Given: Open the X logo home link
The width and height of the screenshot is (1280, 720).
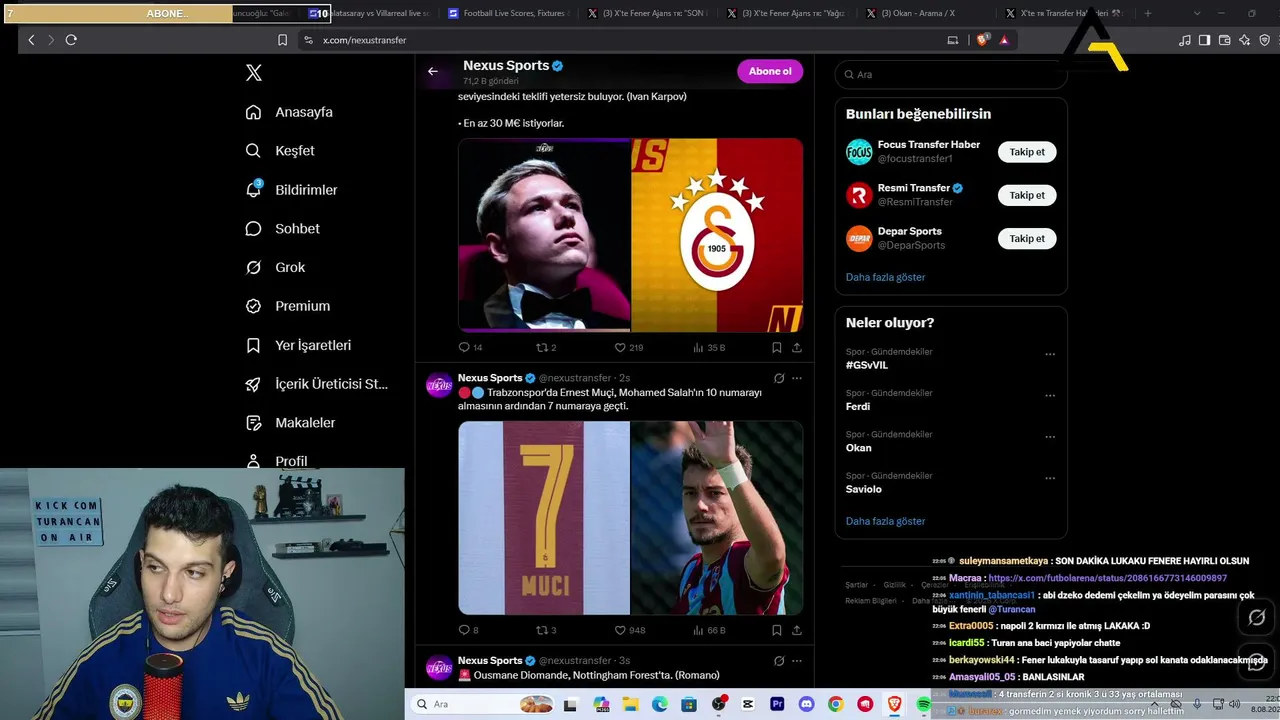Looking at the screenshot, I should 254,73.
